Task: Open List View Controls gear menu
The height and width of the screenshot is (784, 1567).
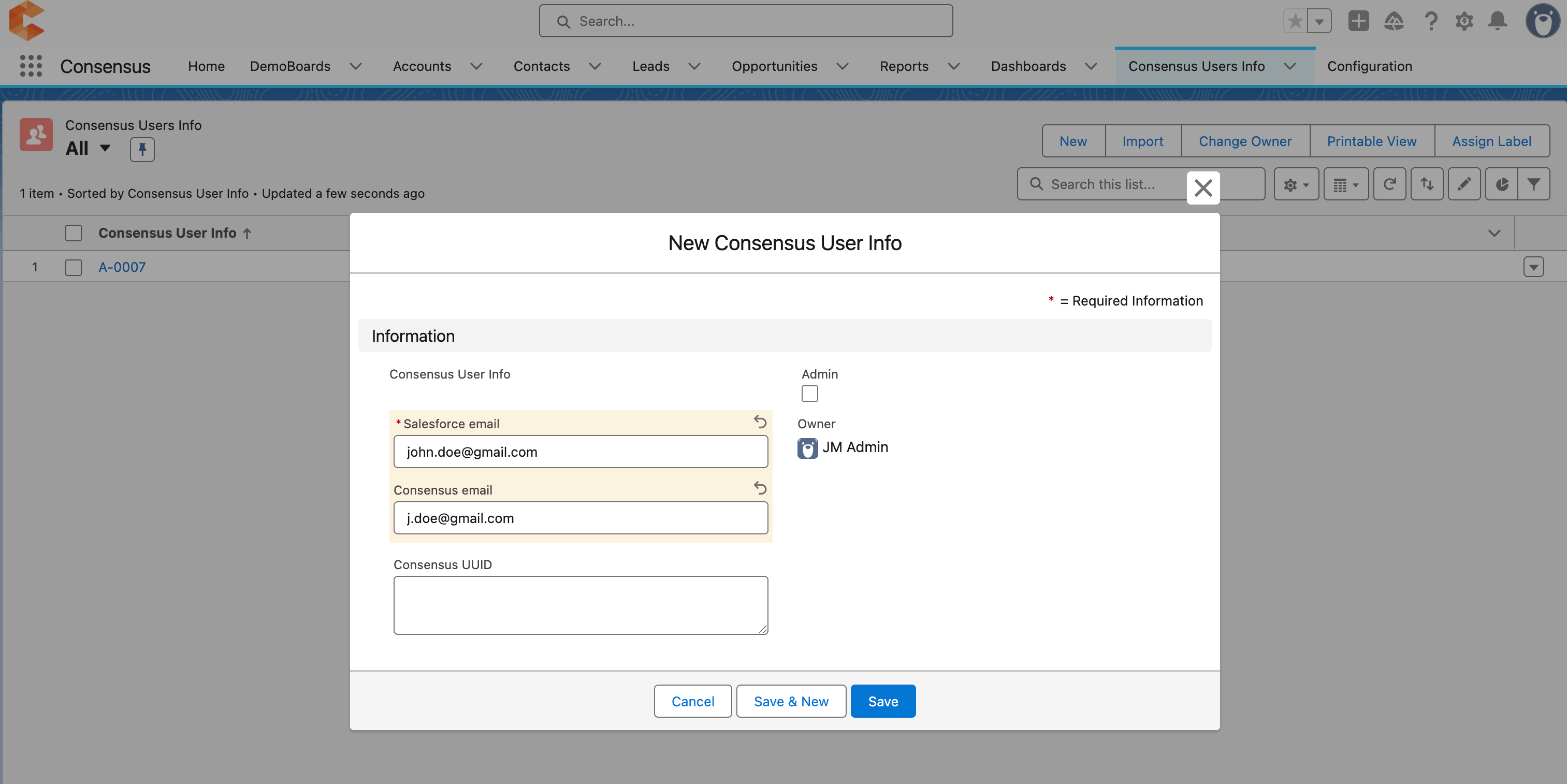Action: tap(1296, 184)
